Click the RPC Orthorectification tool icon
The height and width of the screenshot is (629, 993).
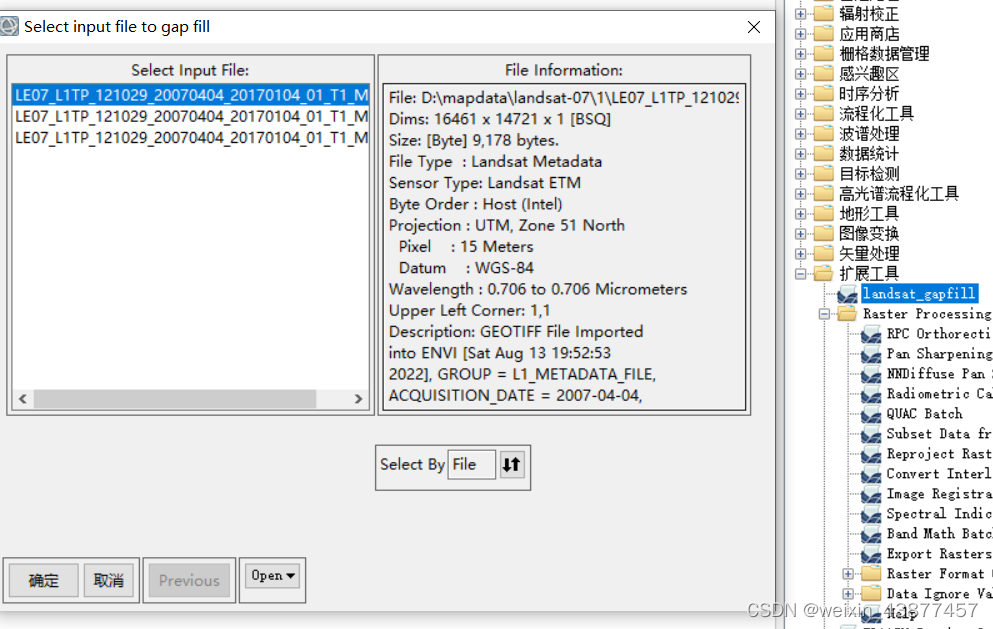(x=871, y=334)
